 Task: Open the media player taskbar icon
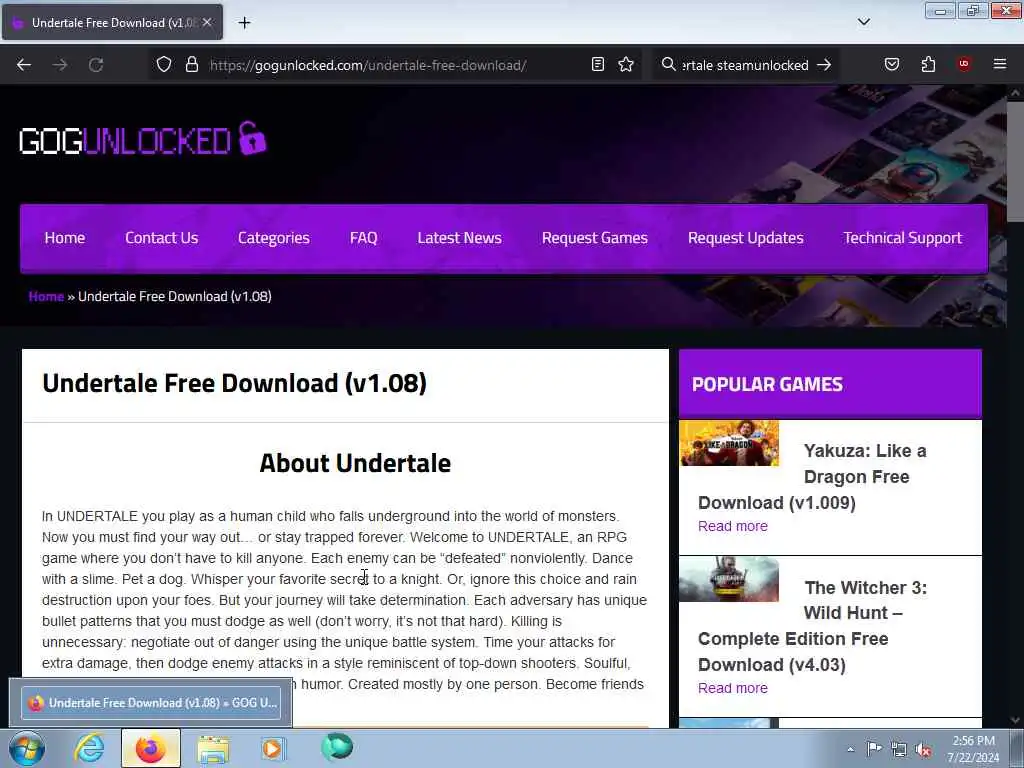click(272, 748)
